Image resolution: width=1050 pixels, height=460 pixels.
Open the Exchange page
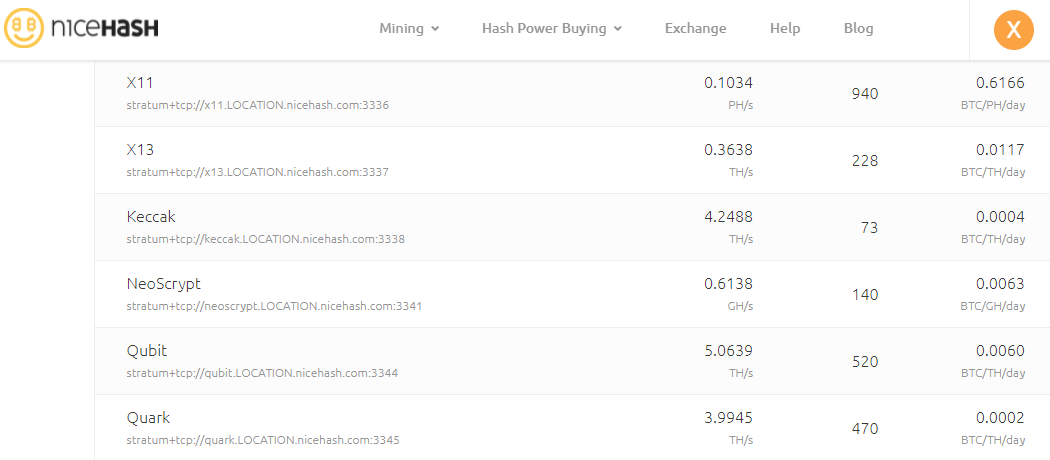pos(695,29)
